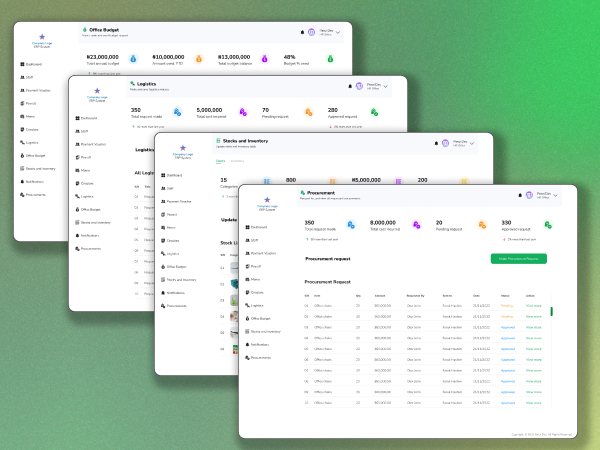Click the Approved status in Procurement row 05
The height and width of the screenshot is (450, 600).
pyautogui.click(x=508, y=349)
